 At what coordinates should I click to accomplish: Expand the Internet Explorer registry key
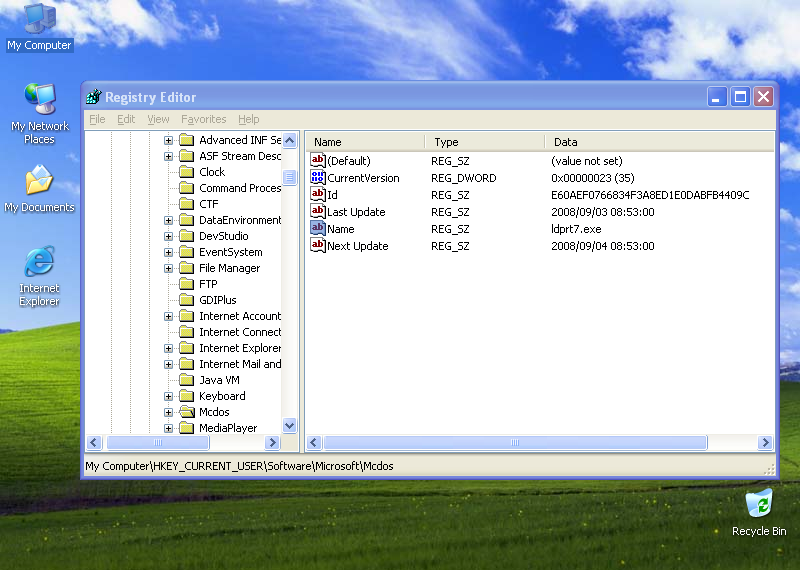pyautogui.click(x=168, y=349)
